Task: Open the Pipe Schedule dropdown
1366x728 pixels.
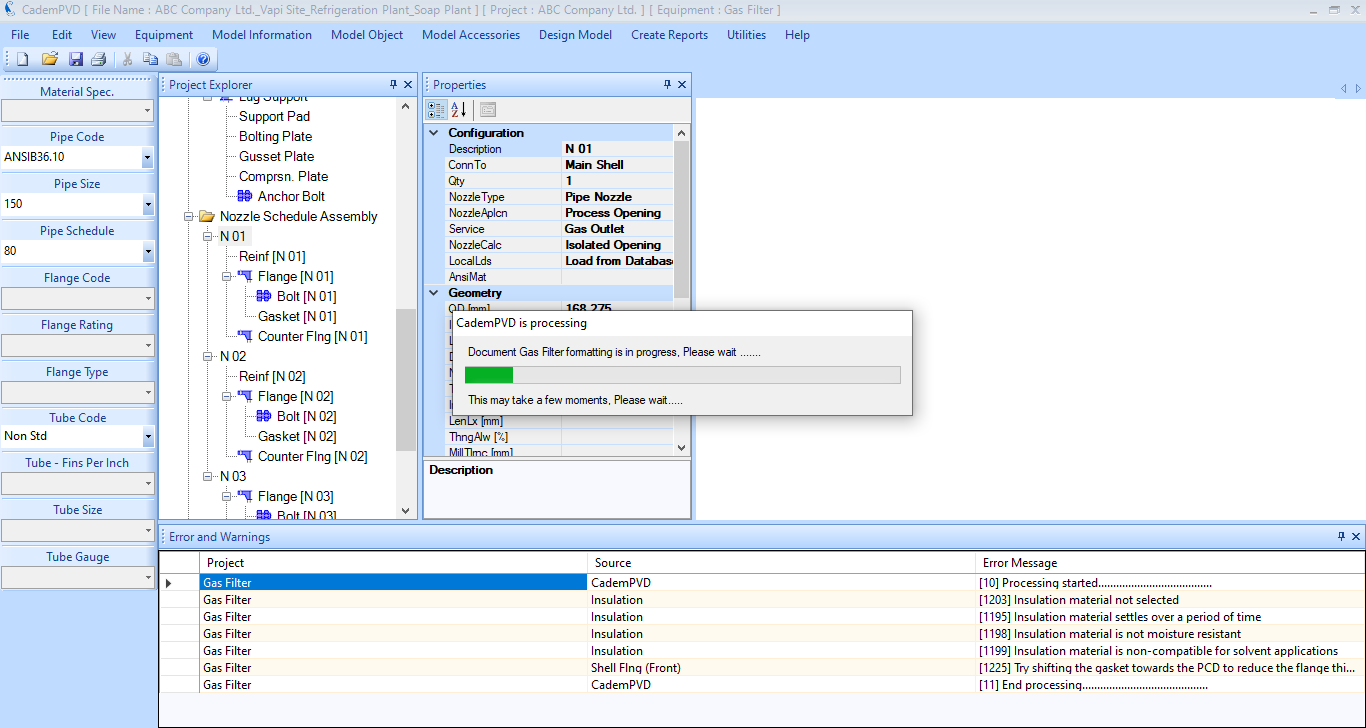Action: coord(147,251)
